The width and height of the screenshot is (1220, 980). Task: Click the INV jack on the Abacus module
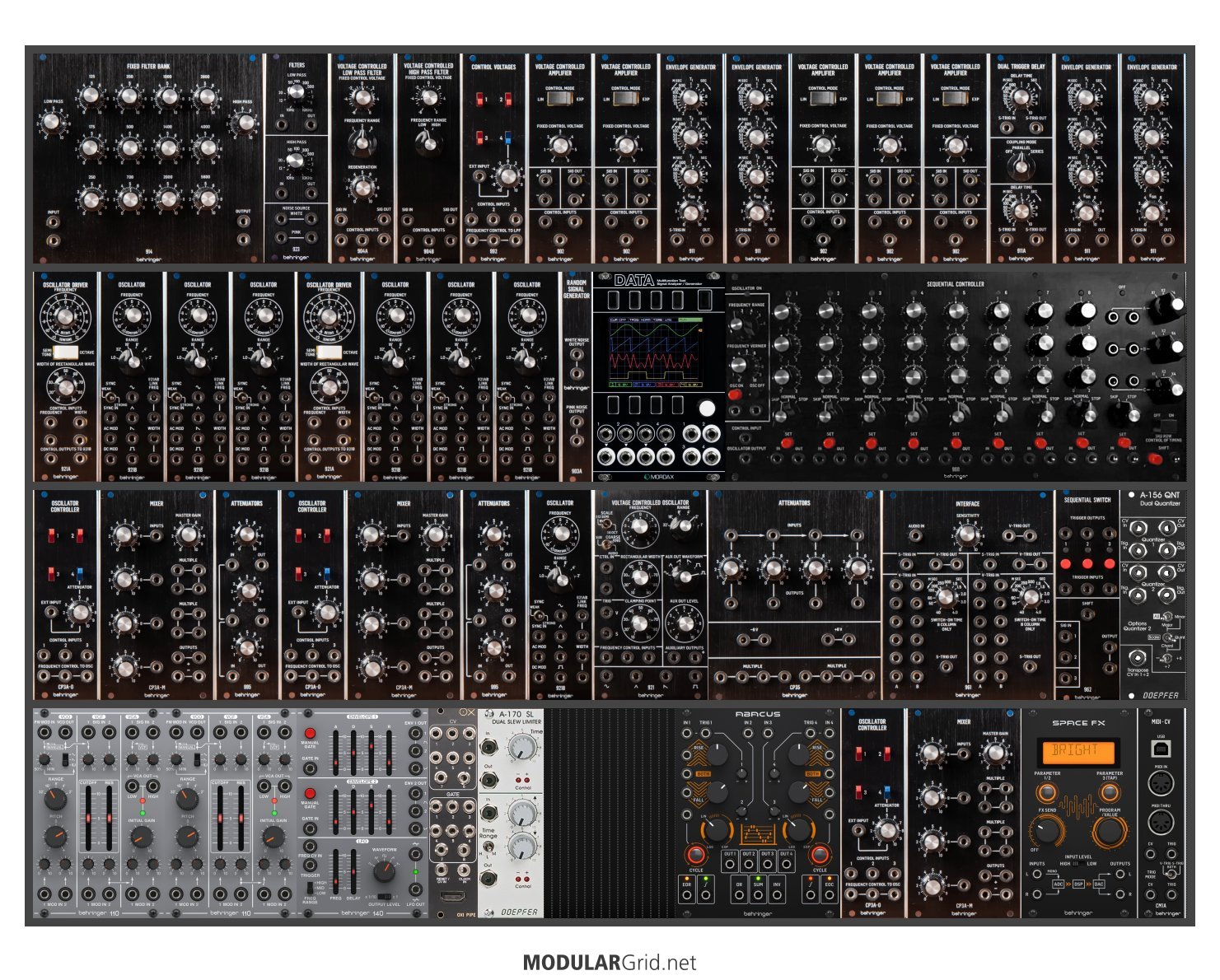click(776, 896)
